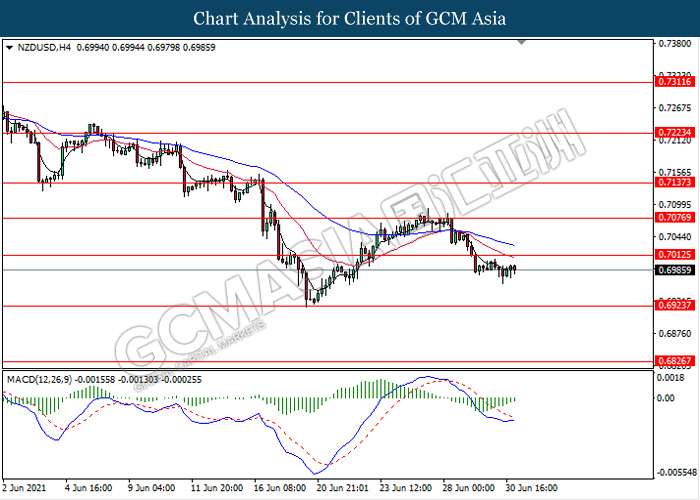Click the 11 Jun 20:00 time label
700x500 pixels.
[x=217, y=488]
